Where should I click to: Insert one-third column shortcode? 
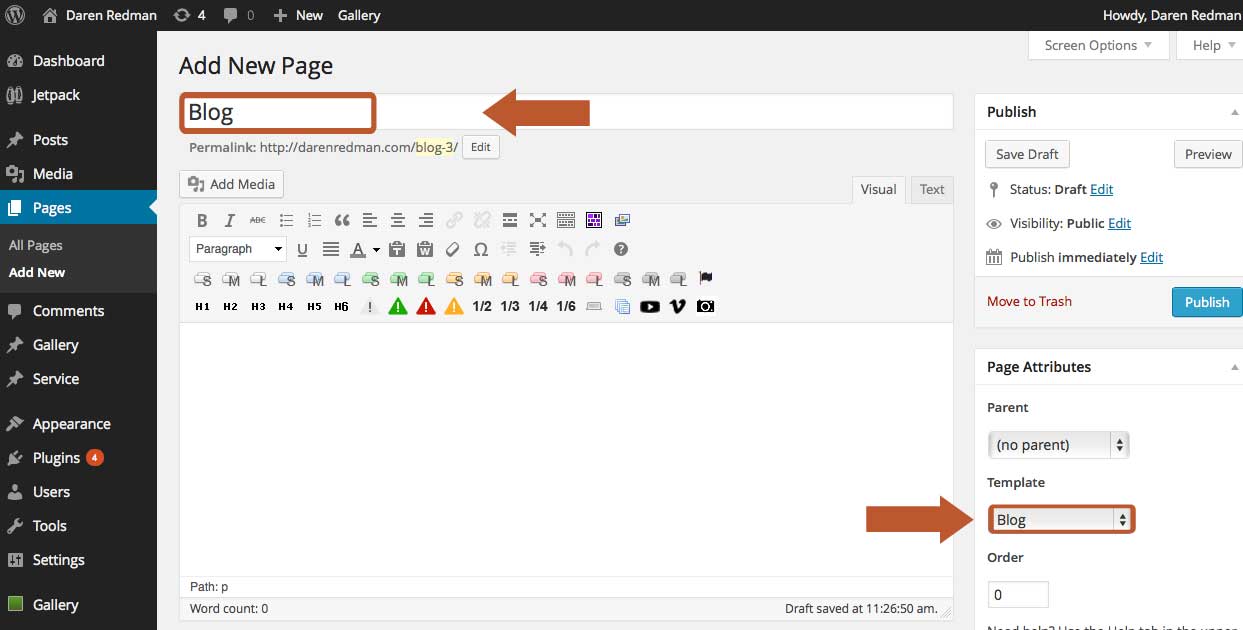[x=510, y=306]
